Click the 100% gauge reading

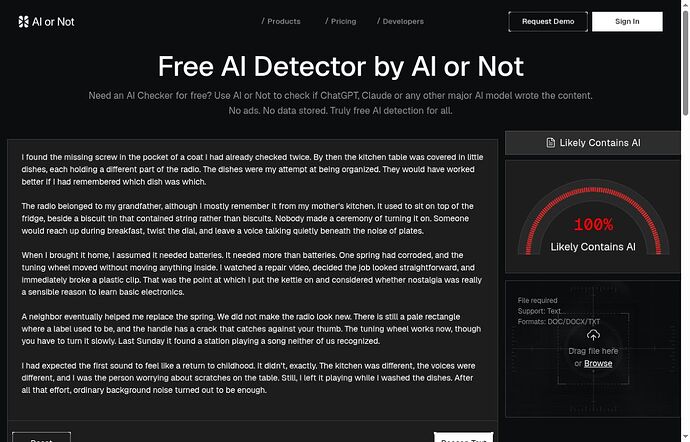[593, 225]
